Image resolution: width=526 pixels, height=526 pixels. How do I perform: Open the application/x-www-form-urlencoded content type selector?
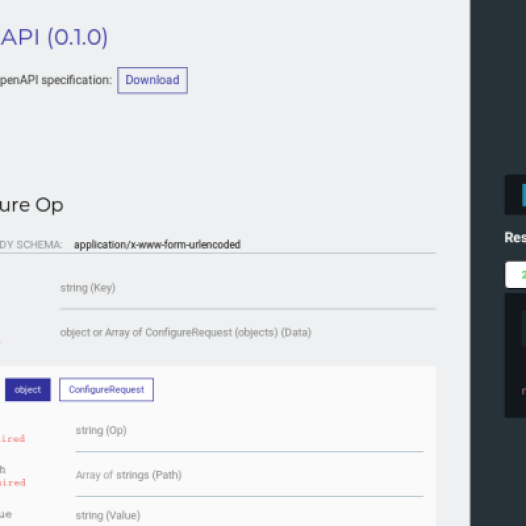click(157, 245)
